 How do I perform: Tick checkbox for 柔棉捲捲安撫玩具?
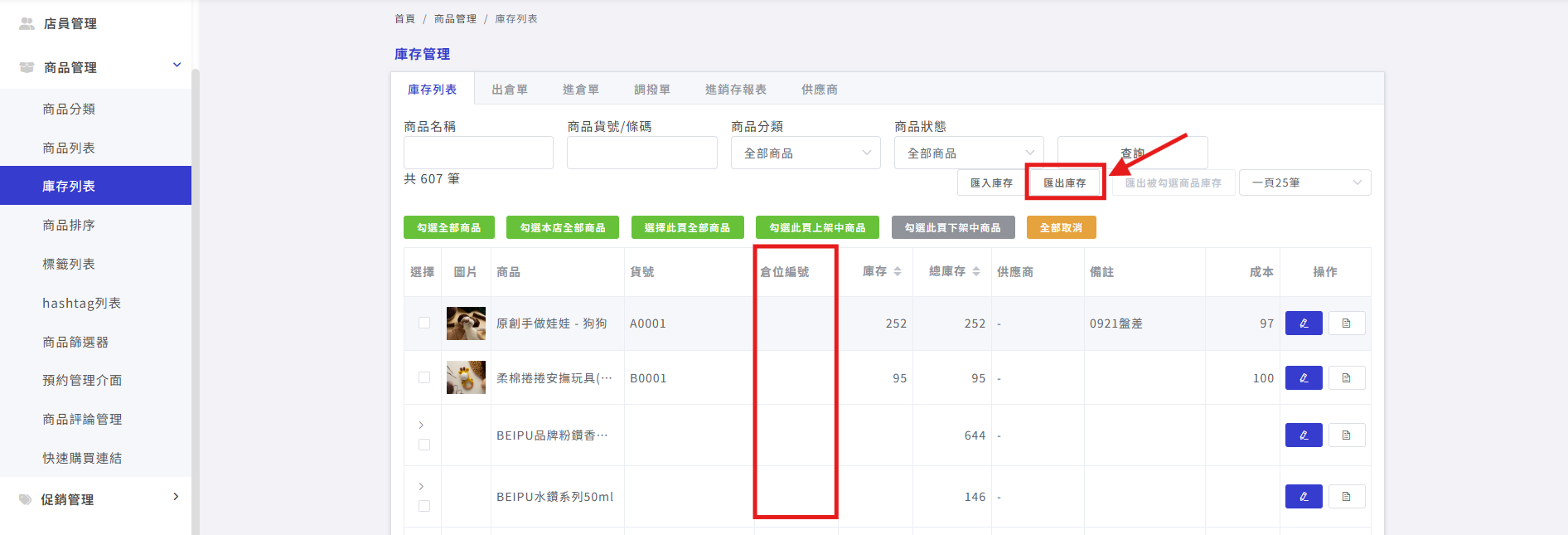click(424, 377)
